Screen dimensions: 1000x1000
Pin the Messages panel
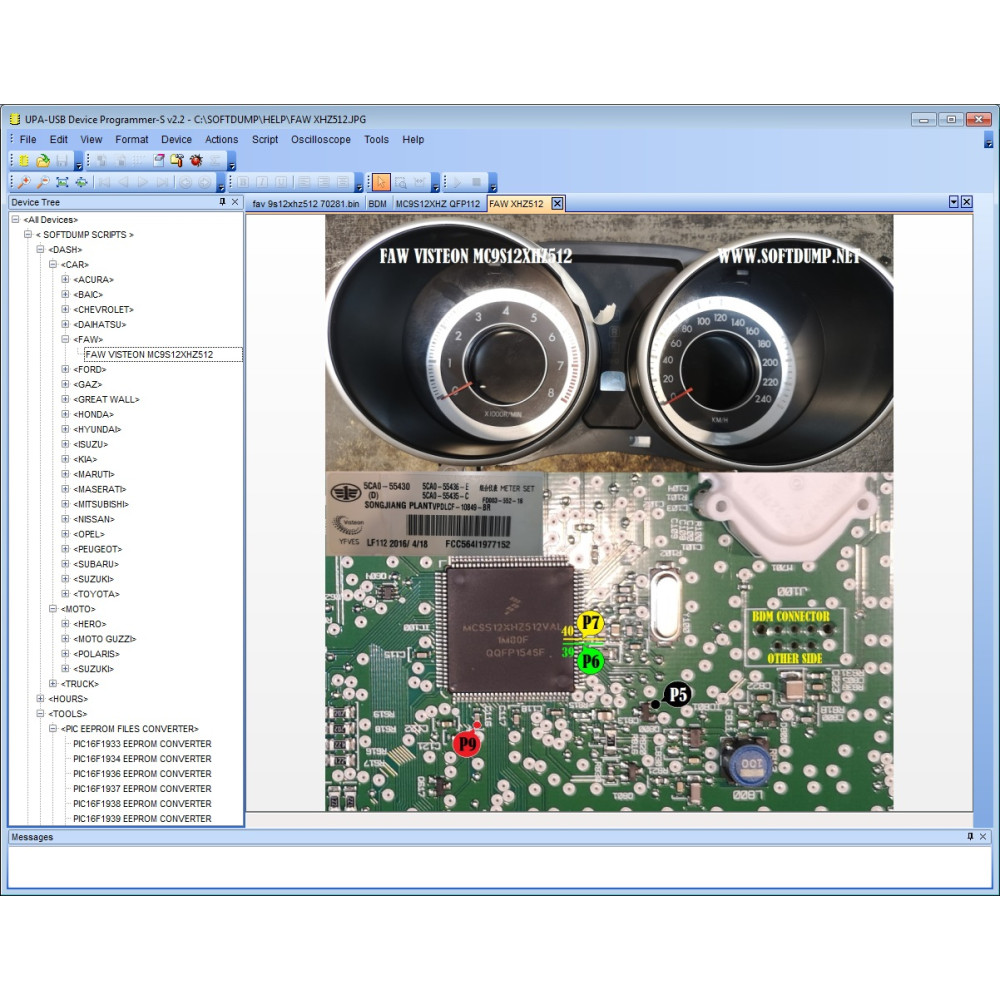(x=970, y=837)
